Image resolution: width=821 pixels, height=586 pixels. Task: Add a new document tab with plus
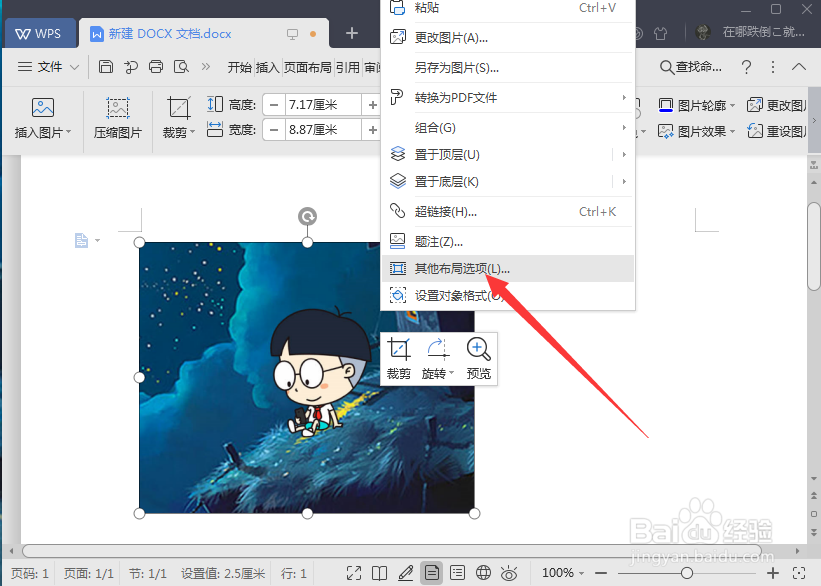point(352,34)
